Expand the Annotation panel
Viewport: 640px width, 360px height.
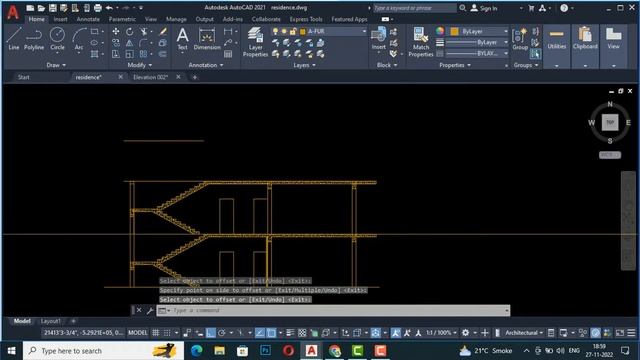[206, 65]
